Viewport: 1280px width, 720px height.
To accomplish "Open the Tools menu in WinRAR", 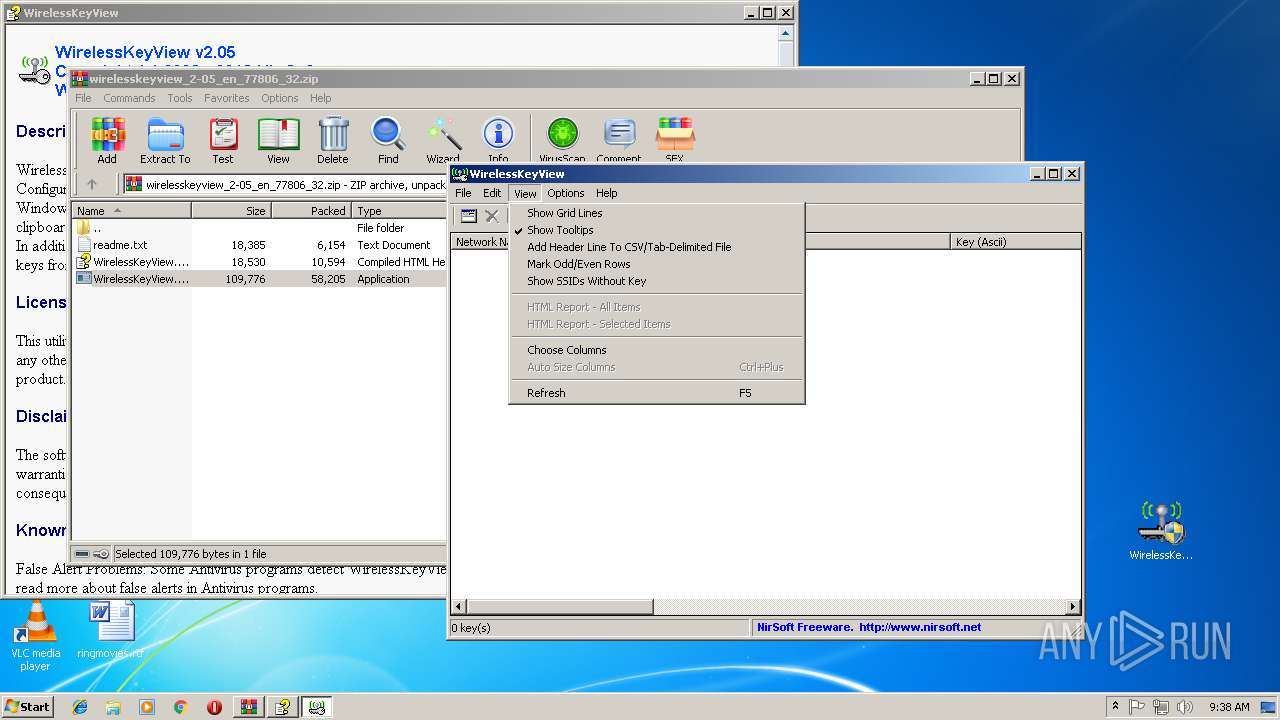I will tap(180, 98).
